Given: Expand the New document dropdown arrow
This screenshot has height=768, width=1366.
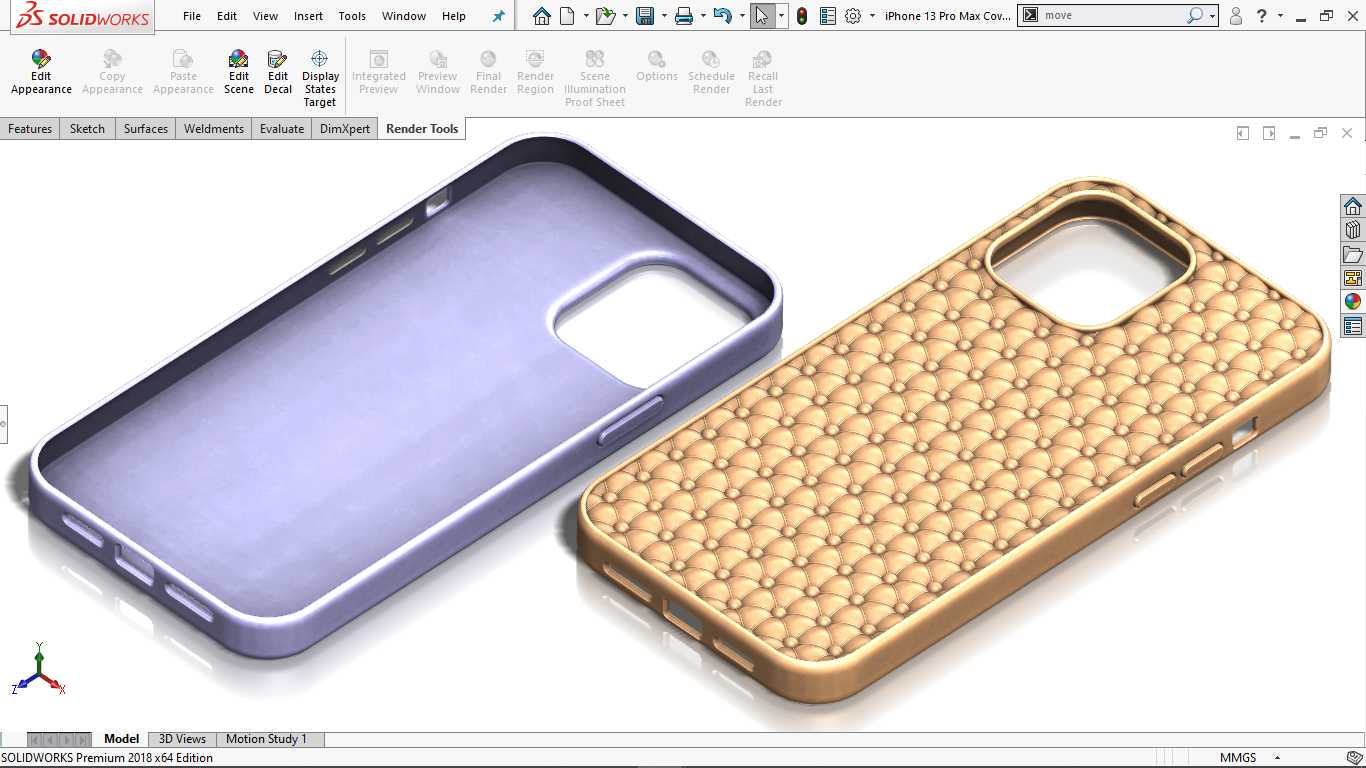Looking at the screenshot, I should (585, 16).
